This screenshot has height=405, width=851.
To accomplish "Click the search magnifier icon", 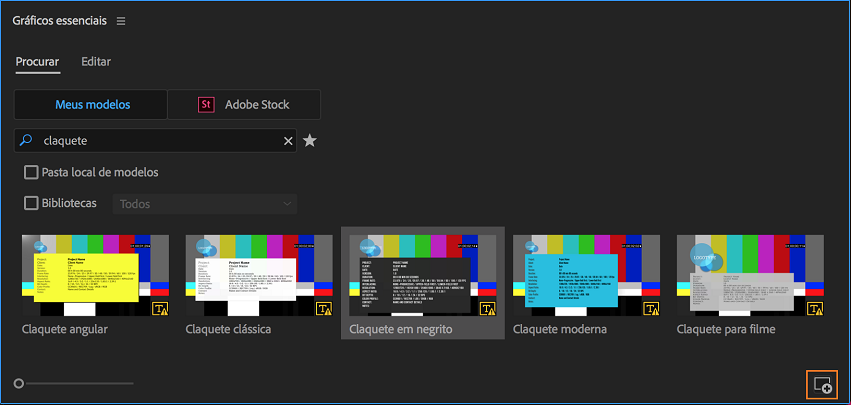I will (26, 141).
